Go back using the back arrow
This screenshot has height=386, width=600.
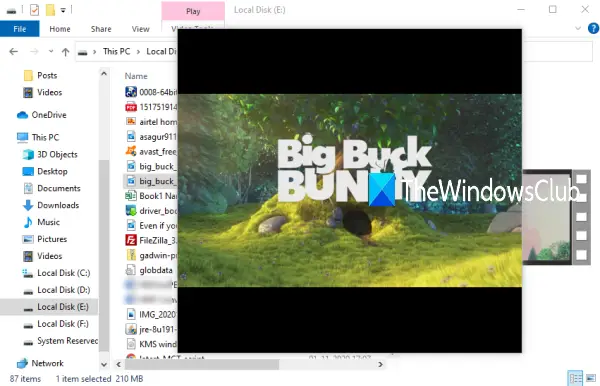(x=14, y=51)
